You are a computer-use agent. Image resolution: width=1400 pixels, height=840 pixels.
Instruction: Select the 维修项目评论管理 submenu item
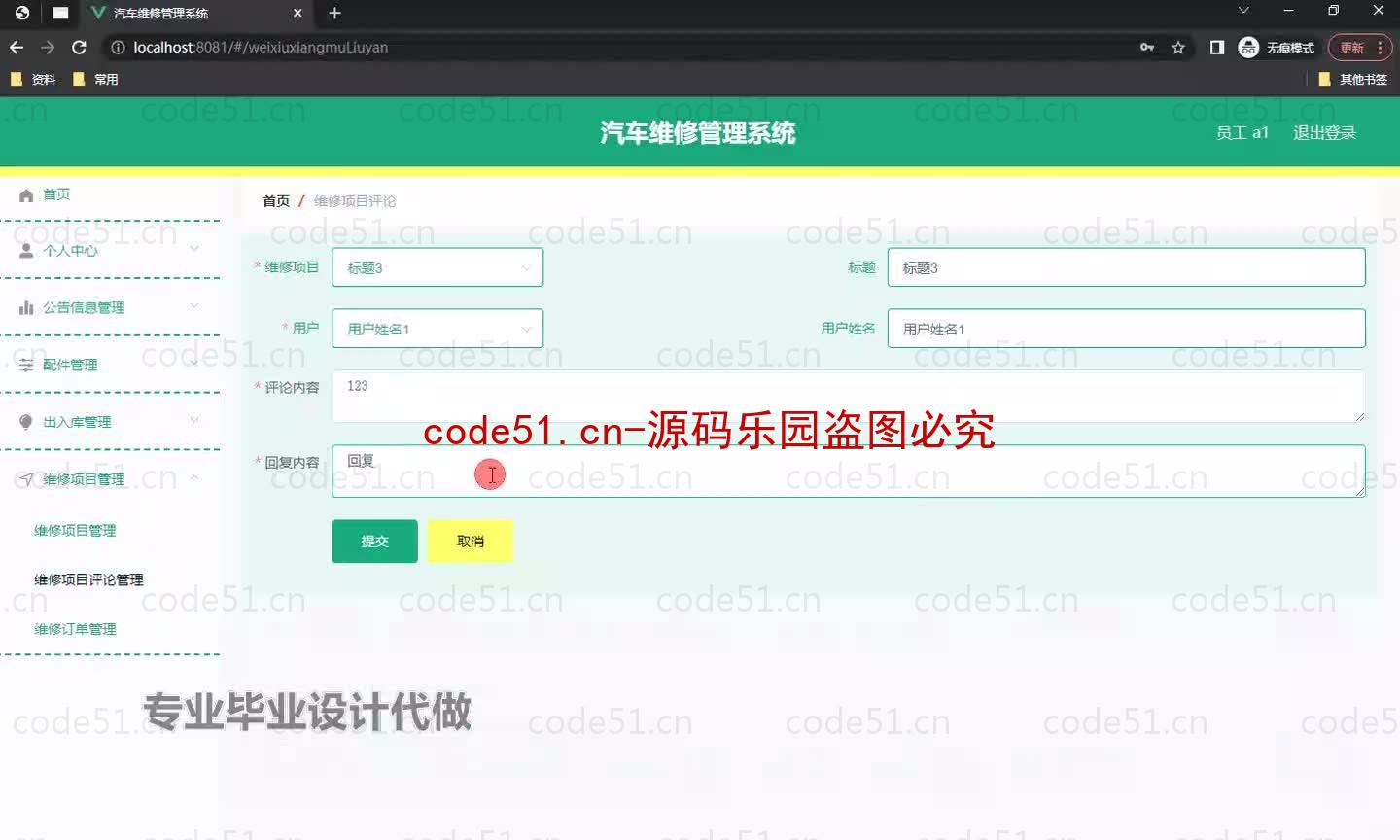pos(88,580)
